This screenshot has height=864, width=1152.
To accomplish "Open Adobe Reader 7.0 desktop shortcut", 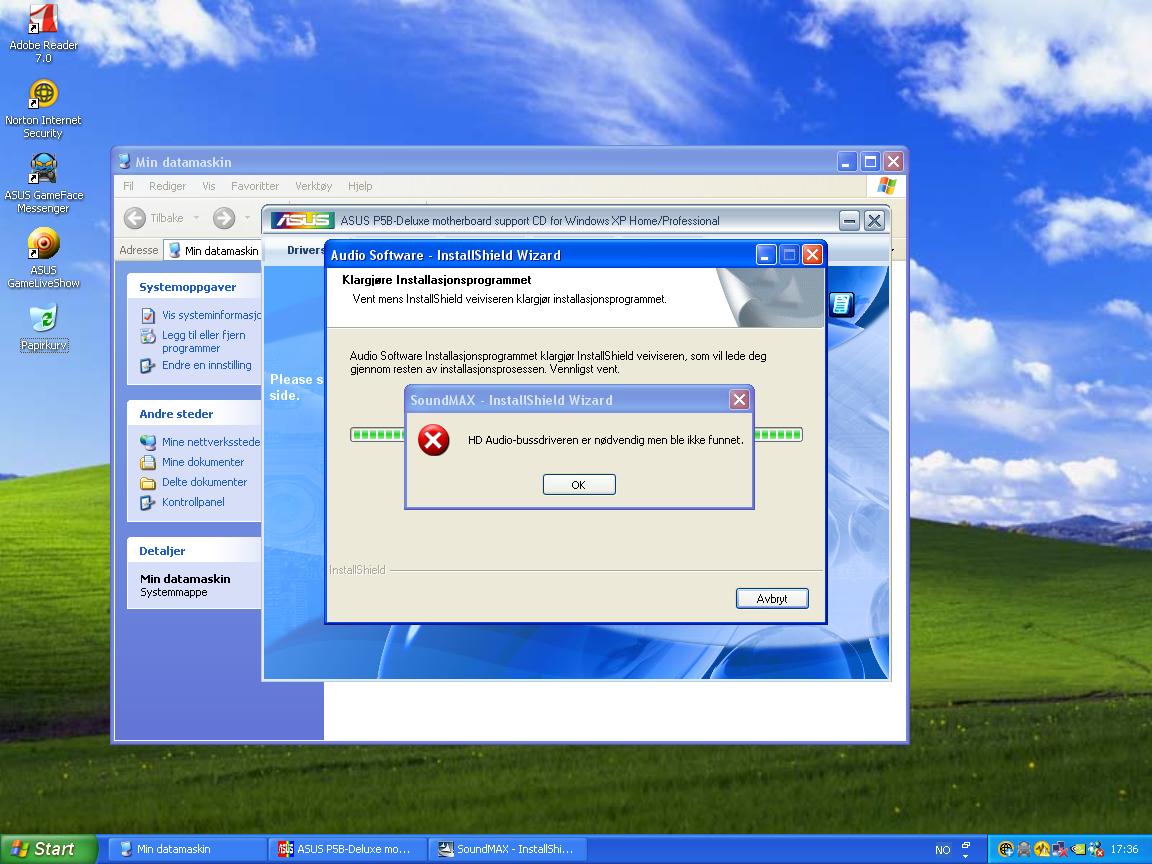I will [43, 34].
